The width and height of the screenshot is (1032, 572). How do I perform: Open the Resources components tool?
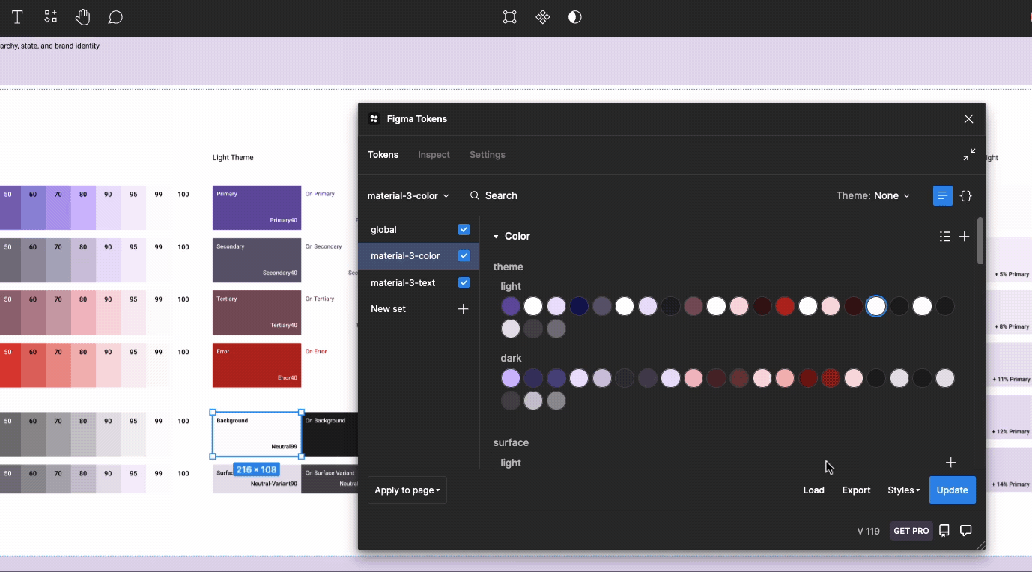[x=51, y=17]
